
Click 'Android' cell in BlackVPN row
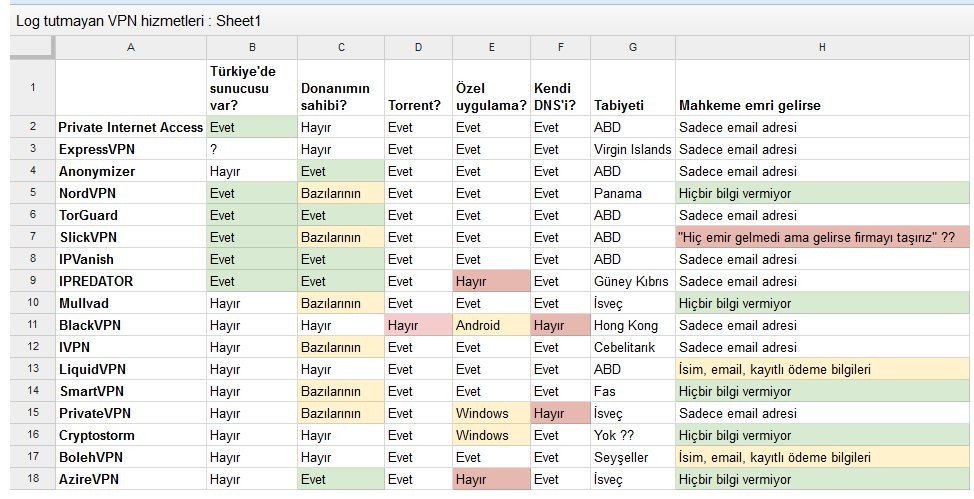click(x=491, y=325)
